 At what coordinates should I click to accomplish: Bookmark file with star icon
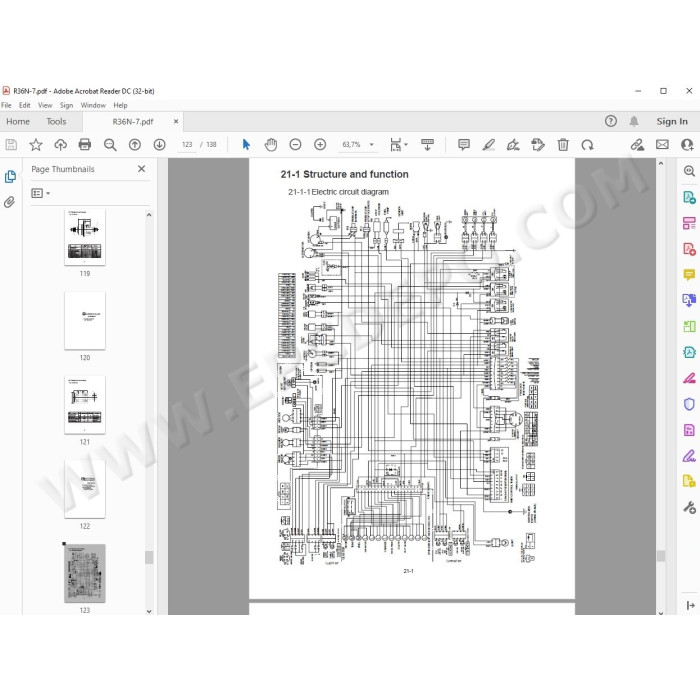(36, 145)
